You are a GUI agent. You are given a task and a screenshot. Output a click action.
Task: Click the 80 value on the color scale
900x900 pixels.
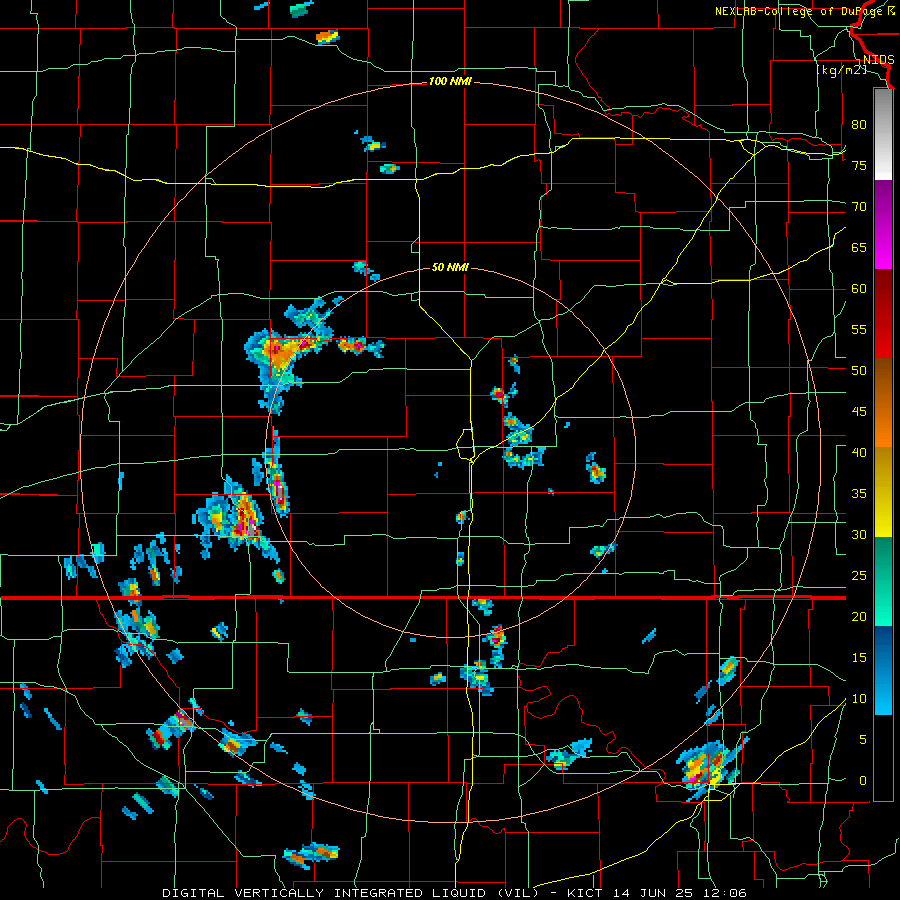(859, 125)
